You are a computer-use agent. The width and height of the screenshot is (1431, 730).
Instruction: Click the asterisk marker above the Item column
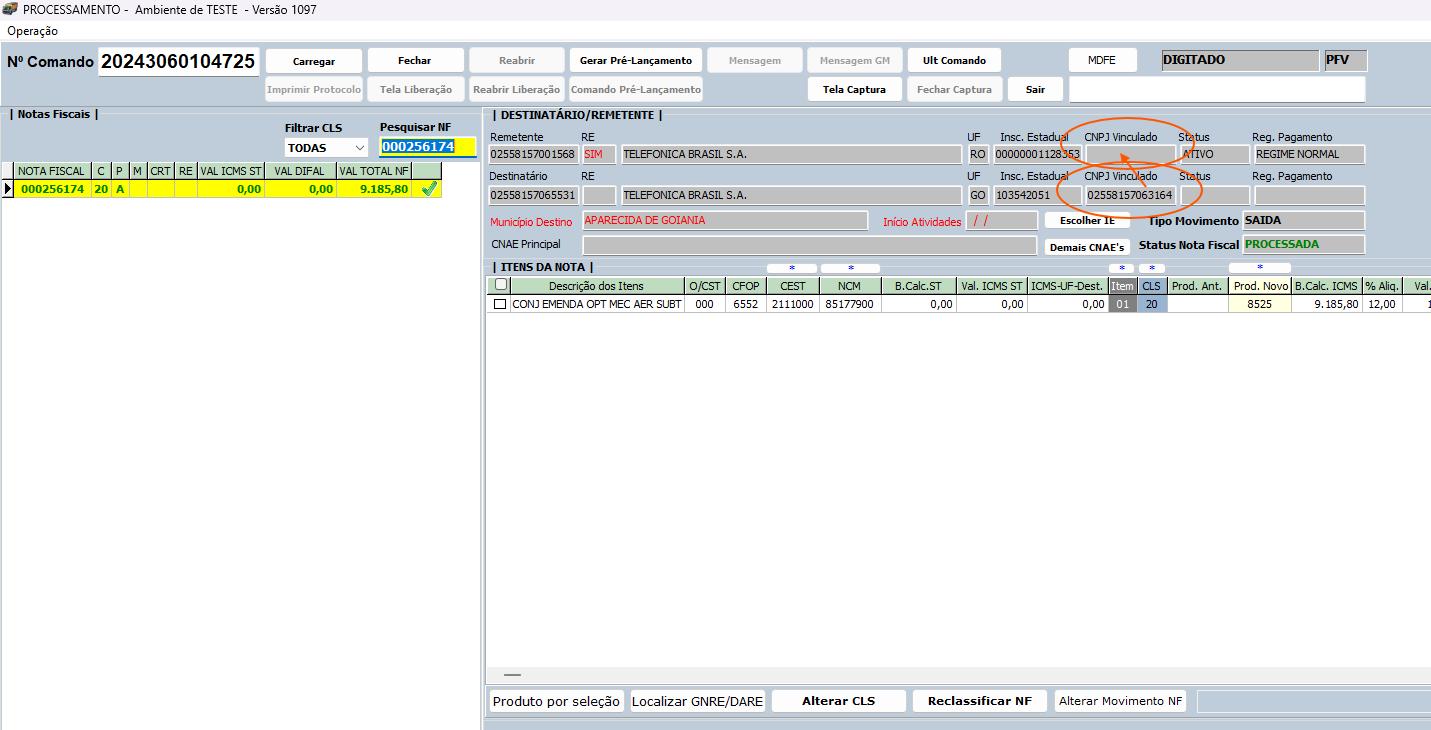coord(1122,269)
